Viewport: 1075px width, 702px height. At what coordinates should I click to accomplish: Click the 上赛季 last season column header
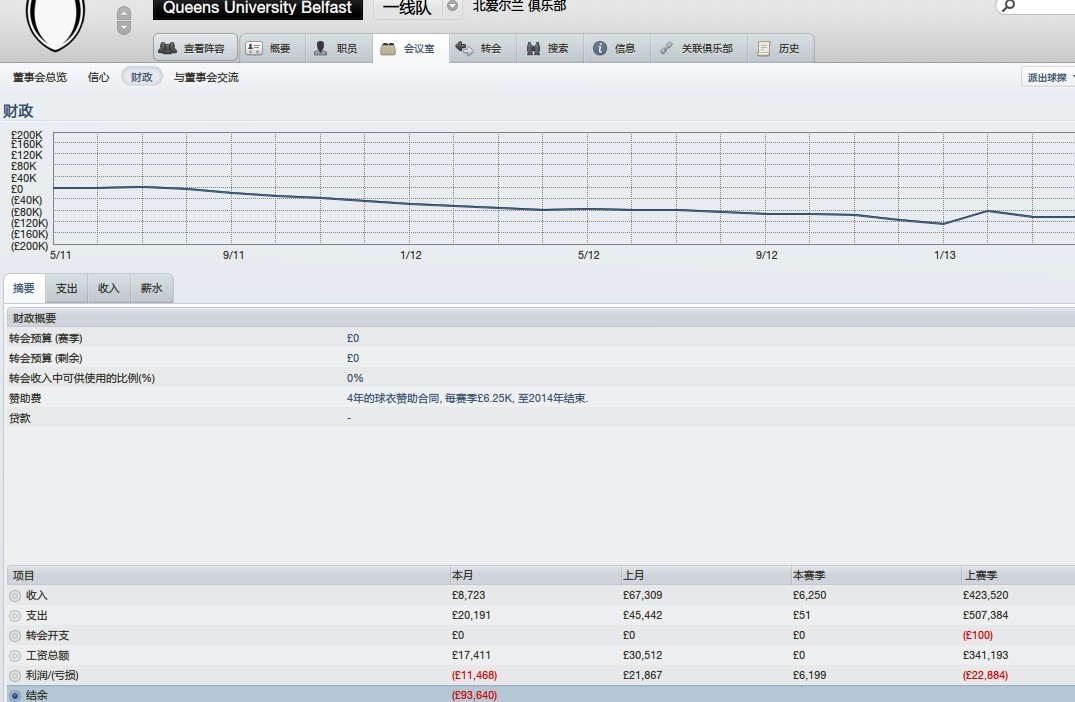(980, 576)
